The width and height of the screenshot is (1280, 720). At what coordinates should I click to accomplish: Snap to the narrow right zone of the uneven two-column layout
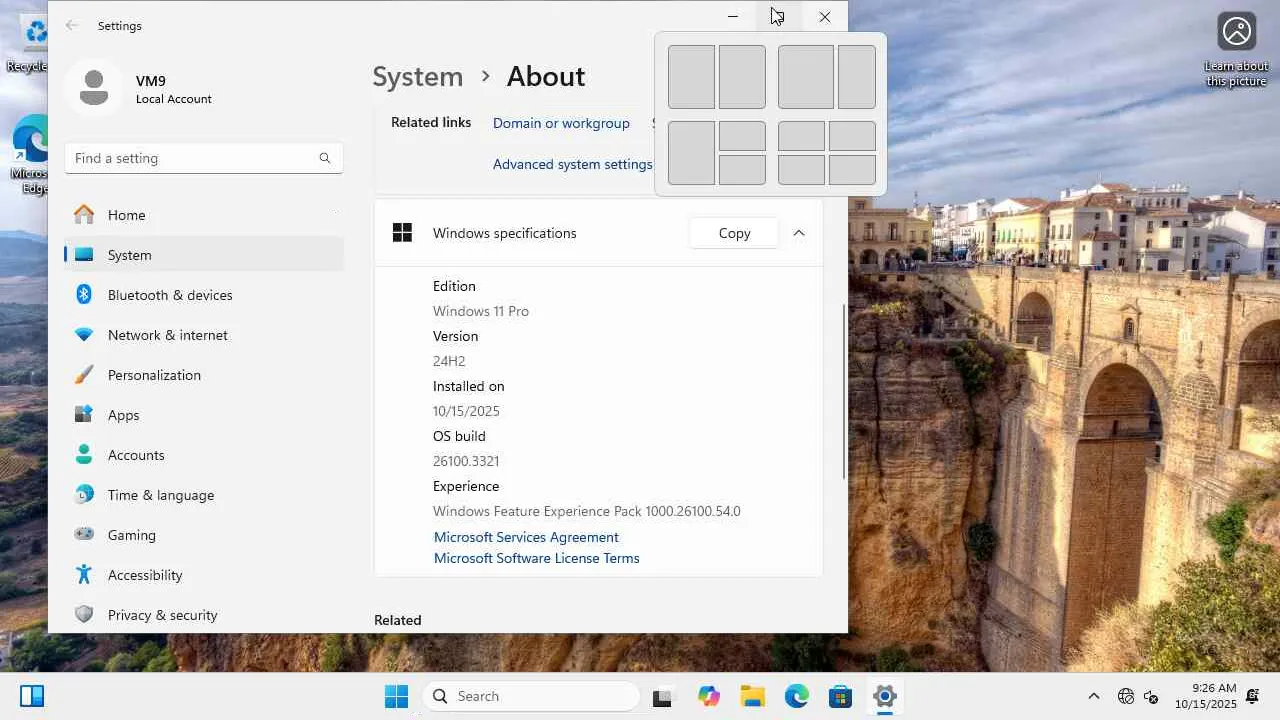click(x=857, y=77)
